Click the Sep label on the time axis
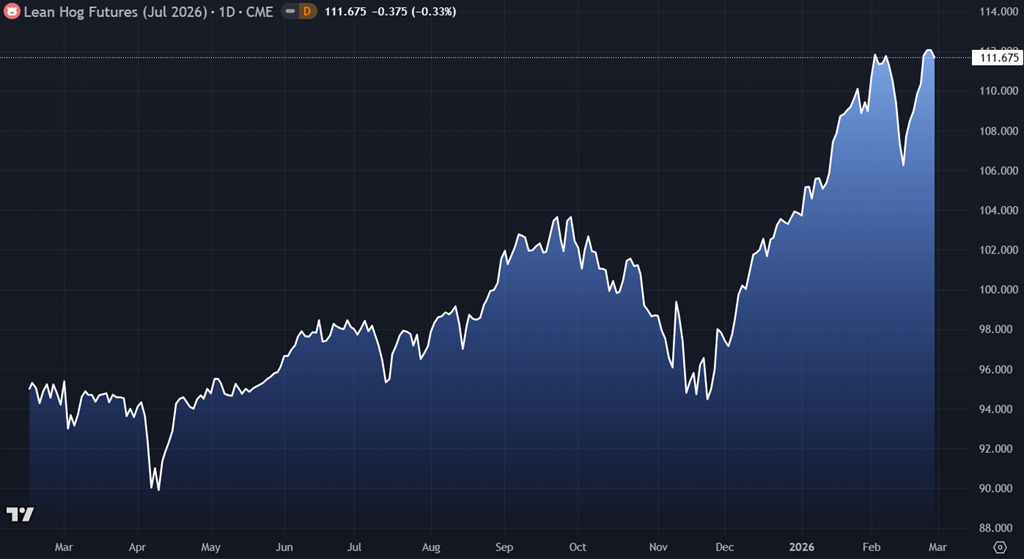This screenshot has width=1024, height=559. click(504, 547)
